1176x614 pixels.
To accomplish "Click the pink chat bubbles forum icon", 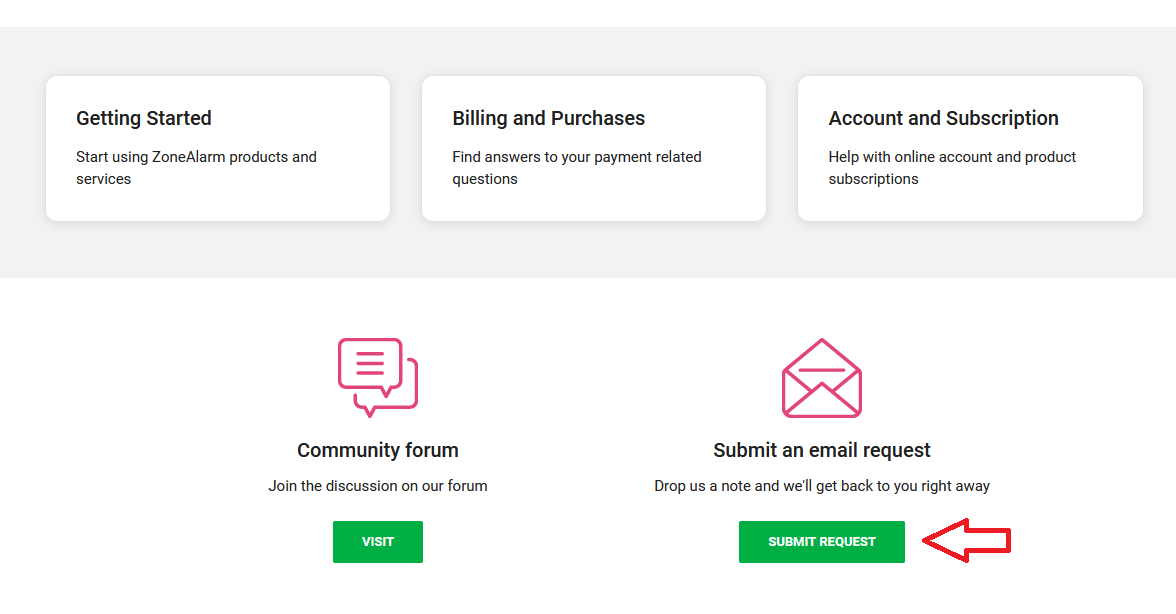I will pyautogui.click(x=377, y=377).
